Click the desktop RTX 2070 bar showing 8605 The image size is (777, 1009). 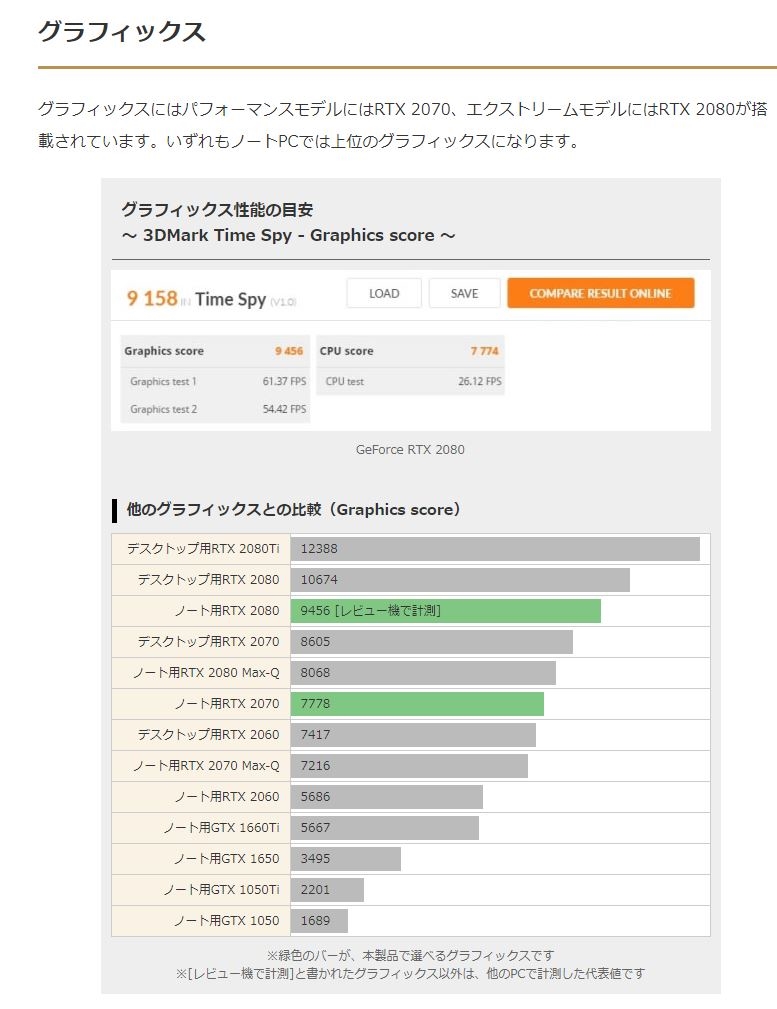point(432,642)
